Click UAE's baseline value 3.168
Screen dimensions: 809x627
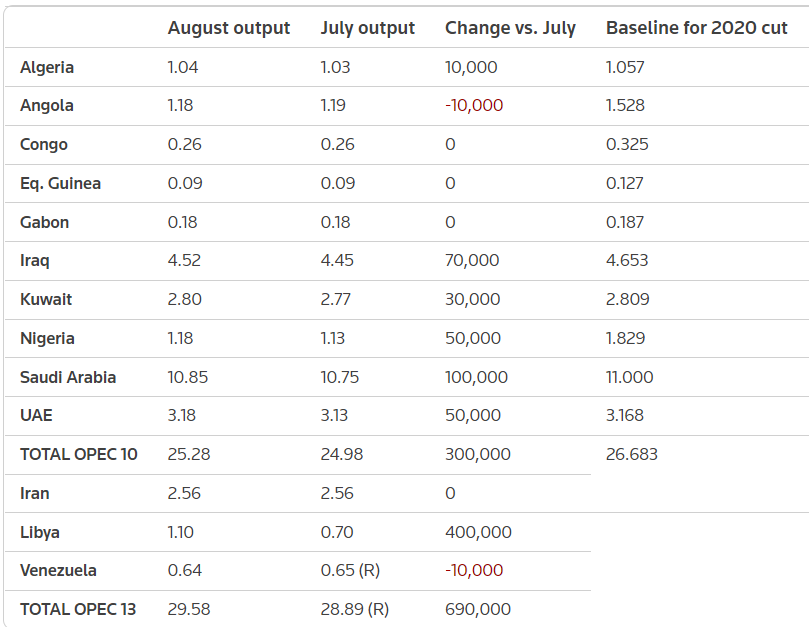tap(625, 415)
